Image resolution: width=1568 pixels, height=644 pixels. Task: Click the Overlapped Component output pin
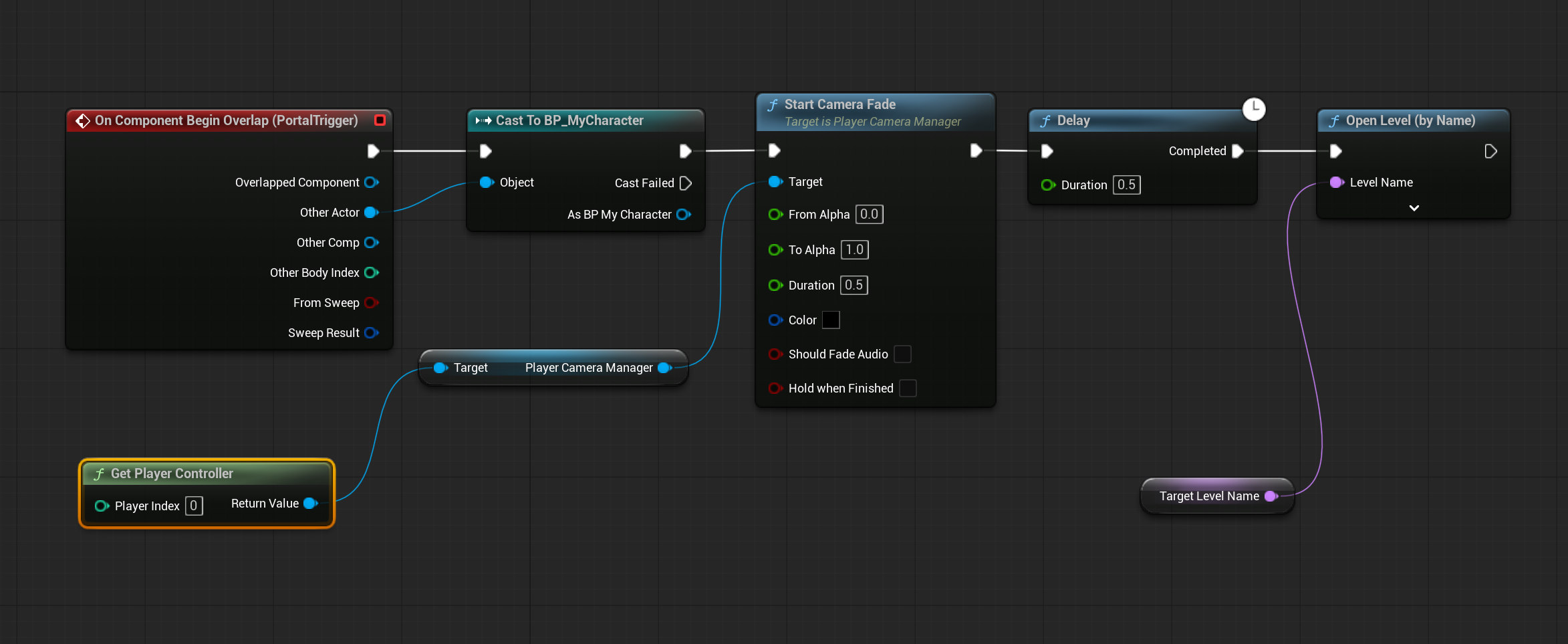pos(372,183)
